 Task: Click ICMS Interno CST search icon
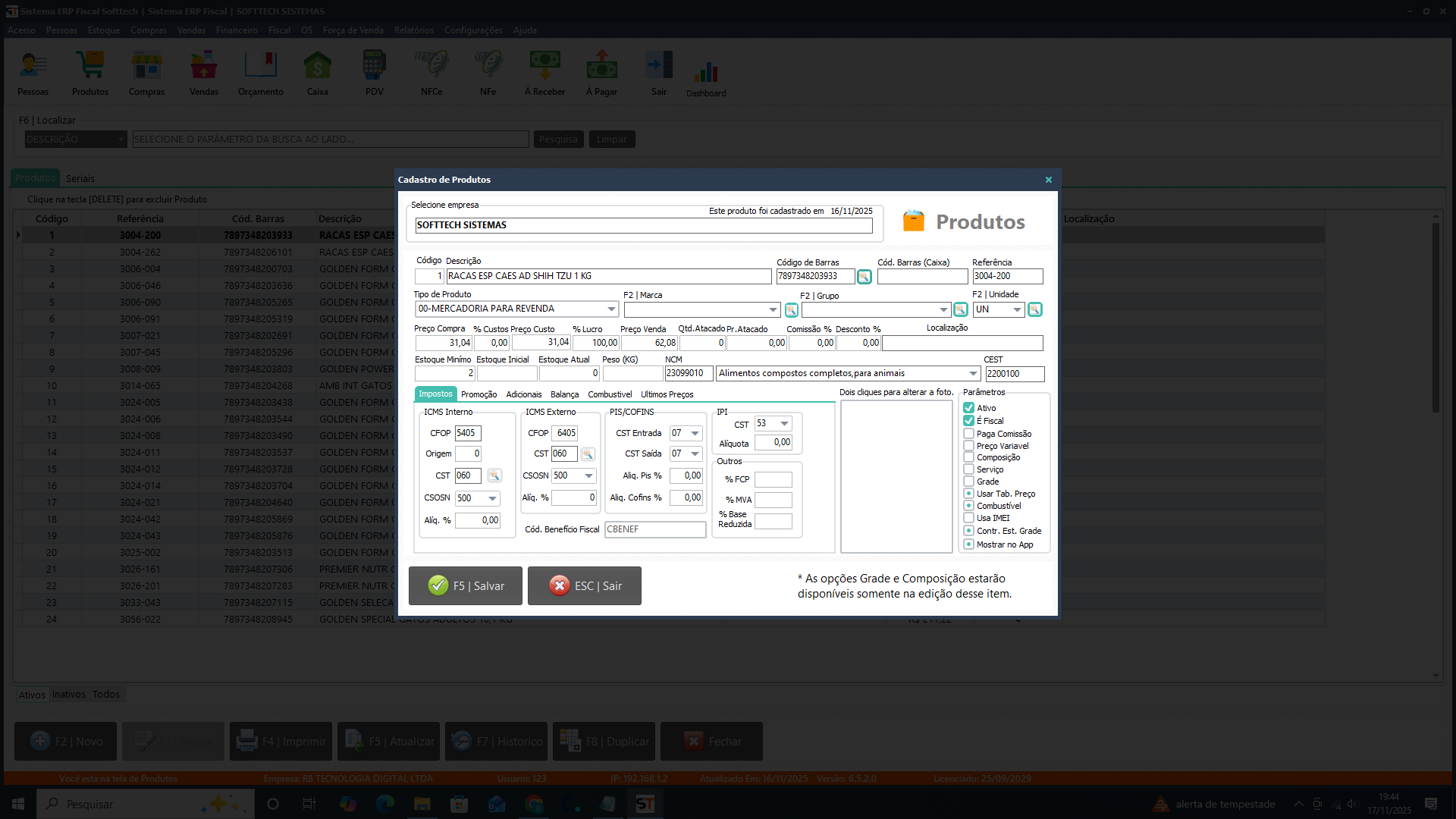point(494,475)
